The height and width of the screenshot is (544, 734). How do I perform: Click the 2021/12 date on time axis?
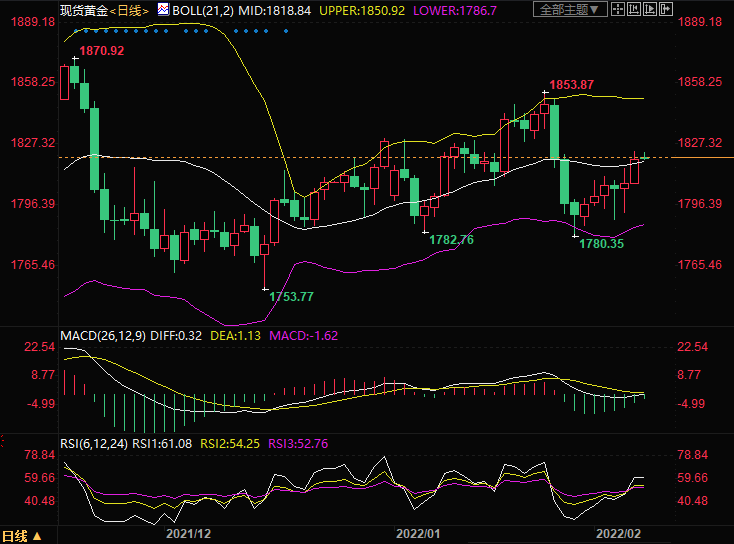click(187, 534)
